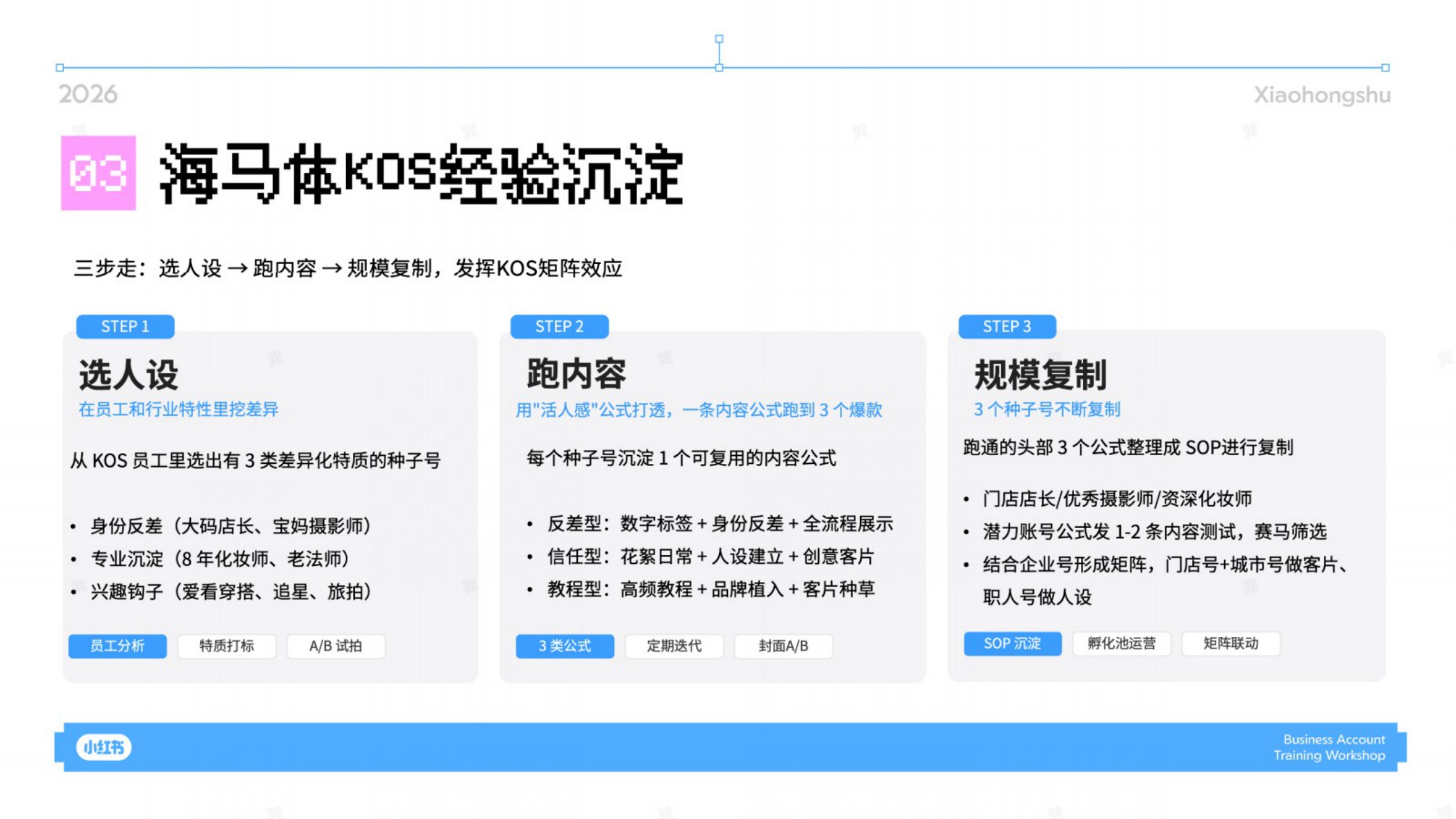Click the 员工分析 blue tag button
The width and height of the screenshot is (1456, 819).
[x=117, y=646]
